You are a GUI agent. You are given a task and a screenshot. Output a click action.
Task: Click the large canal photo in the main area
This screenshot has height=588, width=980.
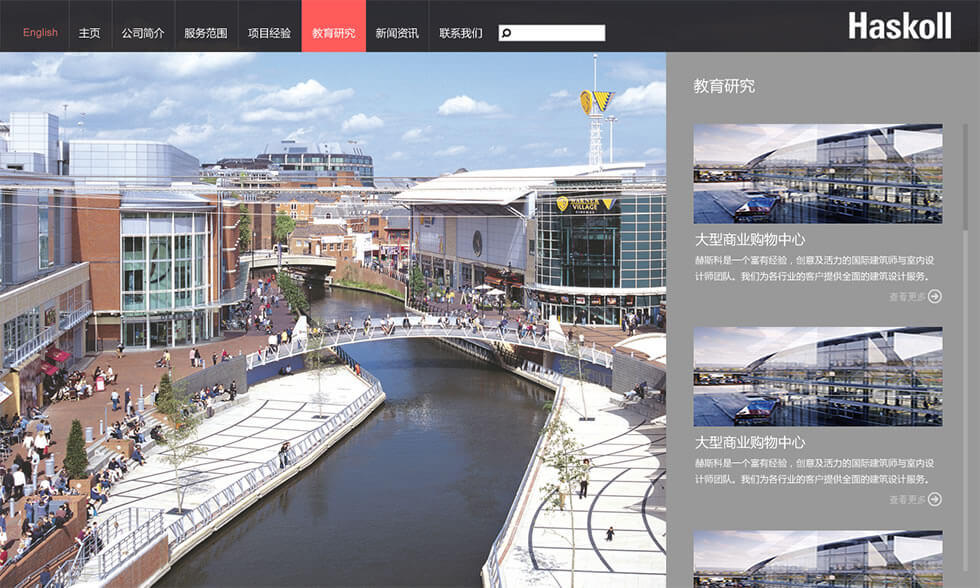pyautogui.click(x=333, y=320)
